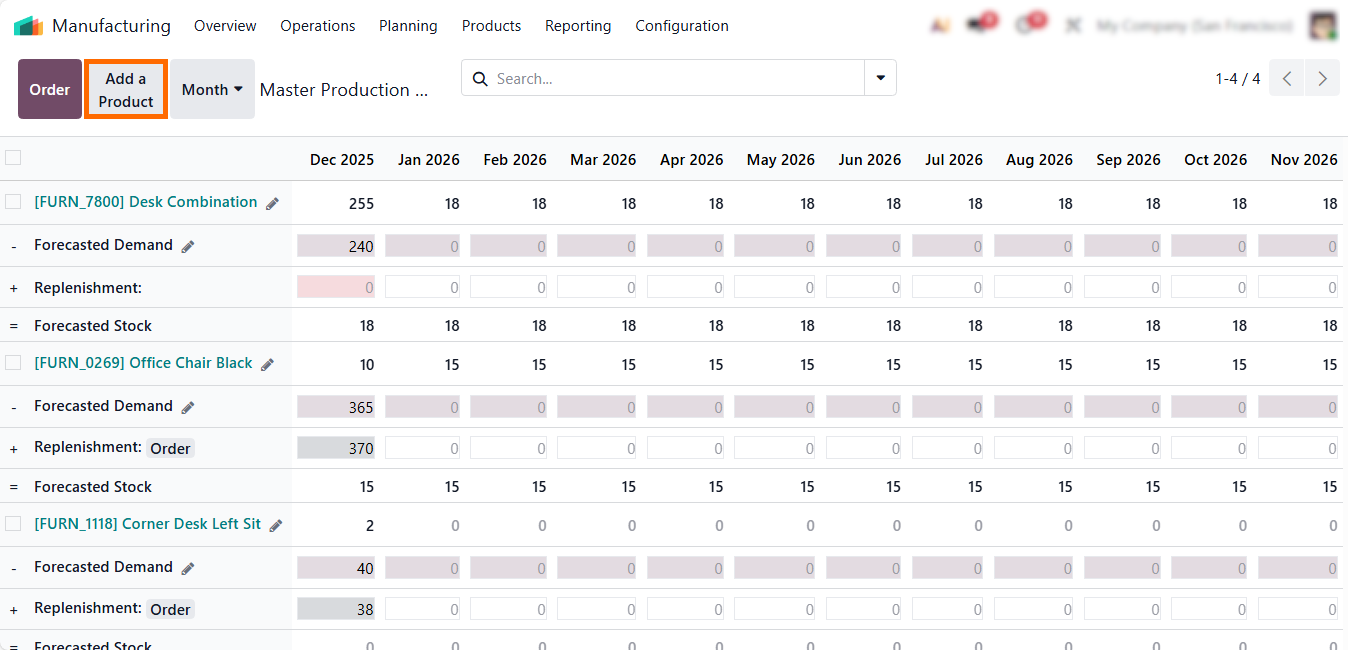Click pencil icon beside Office Chair Black
Viewport: 1348px width, 650px height.
267,364
